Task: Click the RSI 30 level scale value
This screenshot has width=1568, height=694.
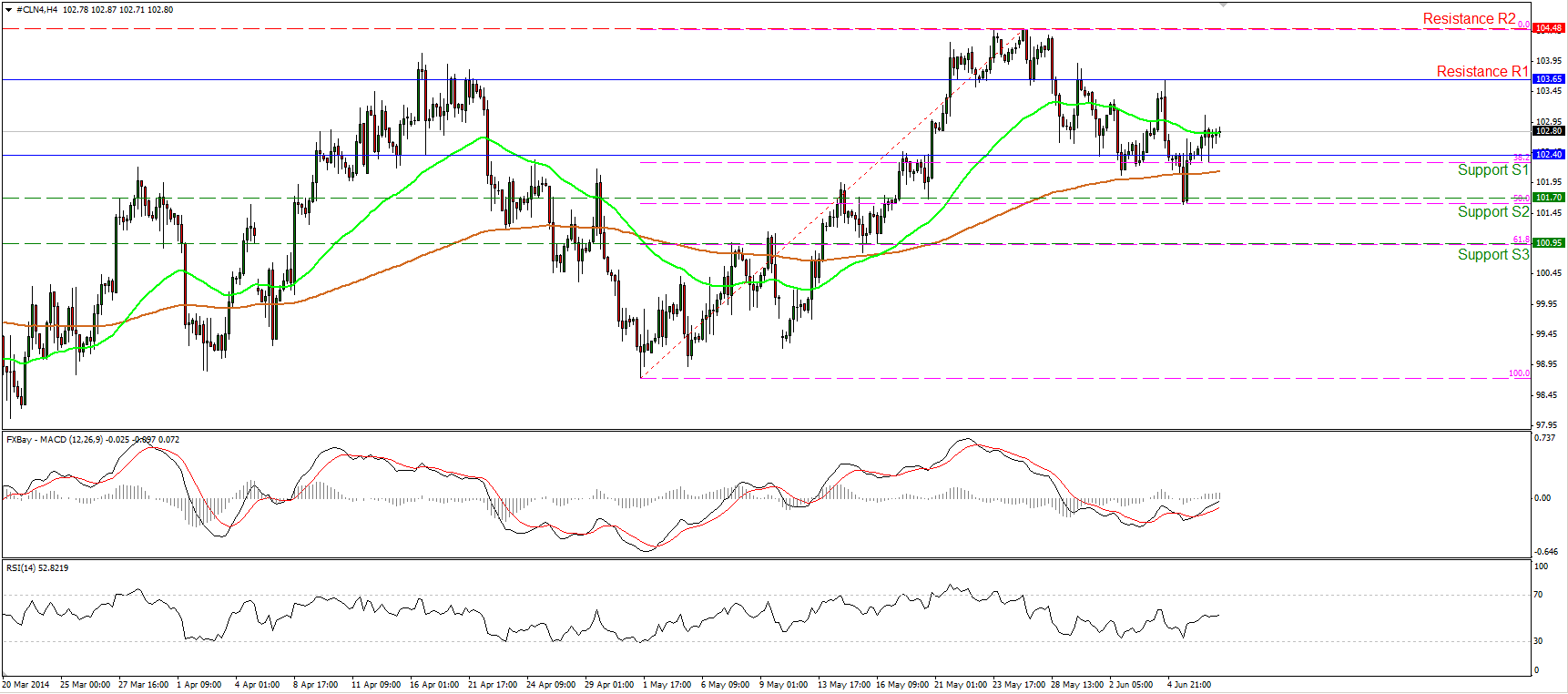Action: coord(1538,641)
